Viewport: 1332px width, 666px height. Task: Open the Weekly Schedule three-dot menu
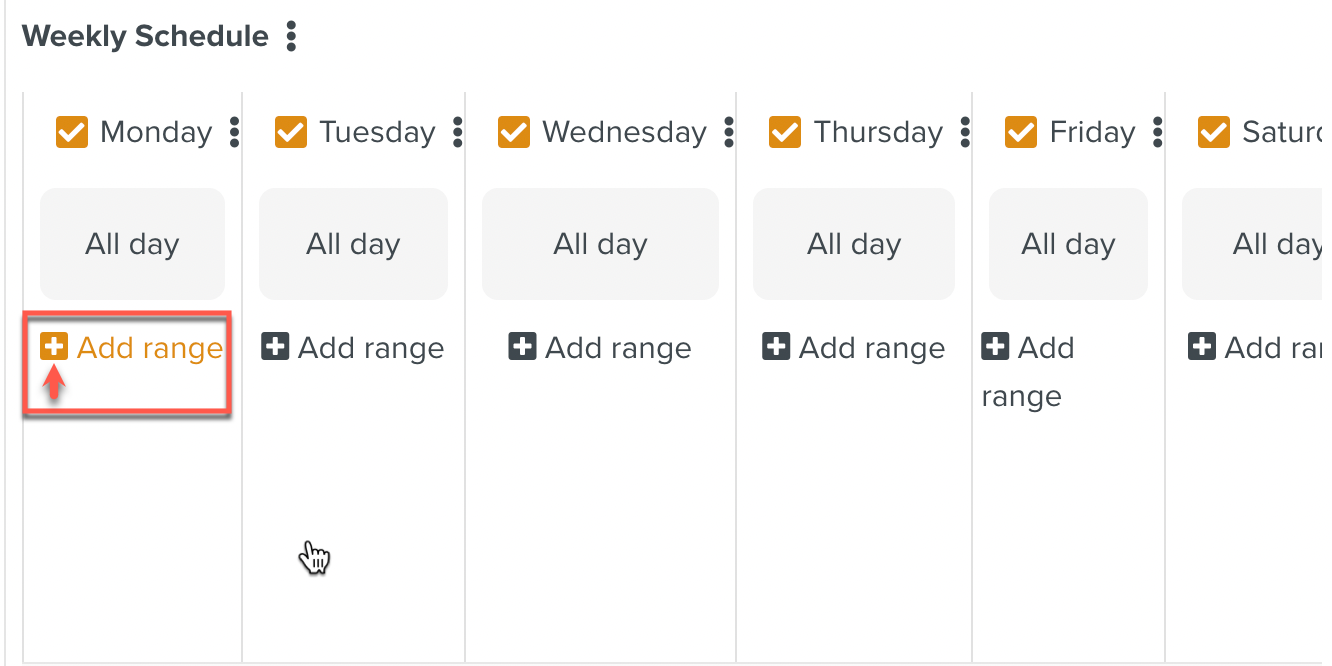[291, 37]
